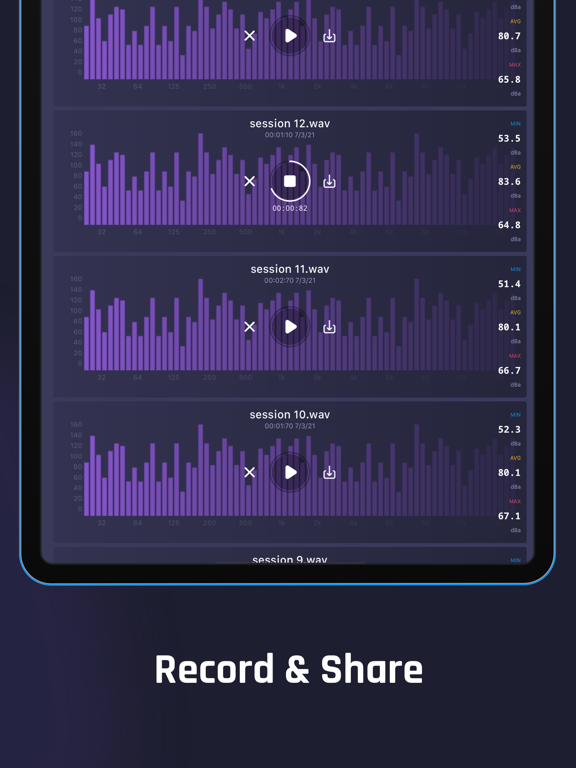Click the 52.3 value in session 10
This screenshot has height=768, width=576.
click(509, 430)
